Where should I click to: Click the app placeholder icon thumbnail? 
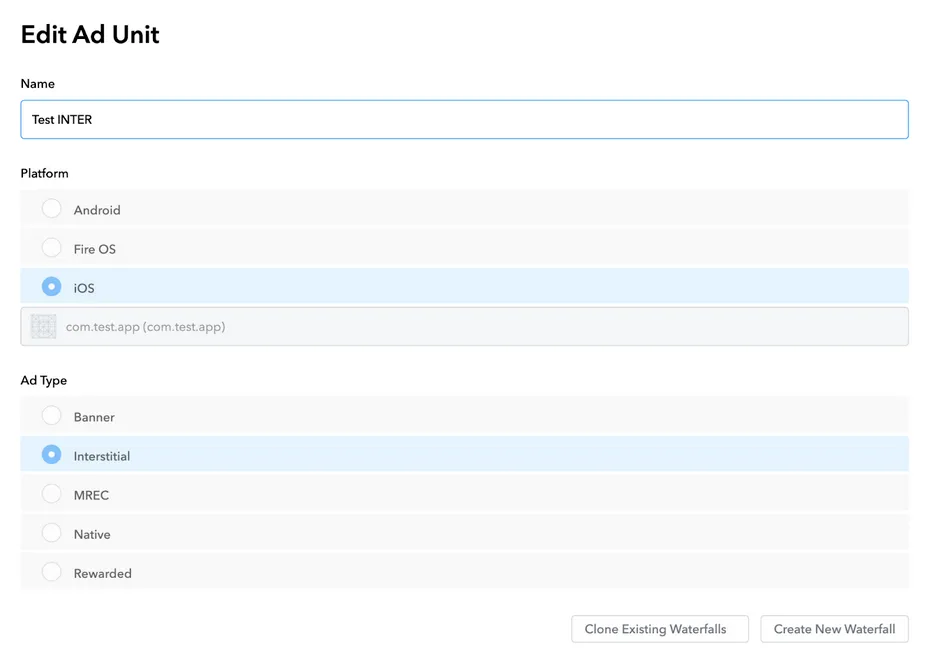[43, 327]
